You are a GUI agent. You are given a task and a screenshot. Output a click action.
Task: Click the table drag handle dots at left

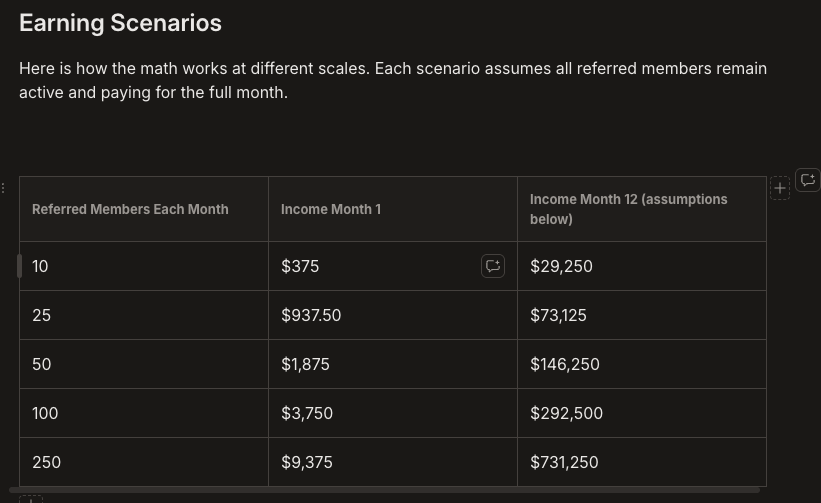[3, 188]
